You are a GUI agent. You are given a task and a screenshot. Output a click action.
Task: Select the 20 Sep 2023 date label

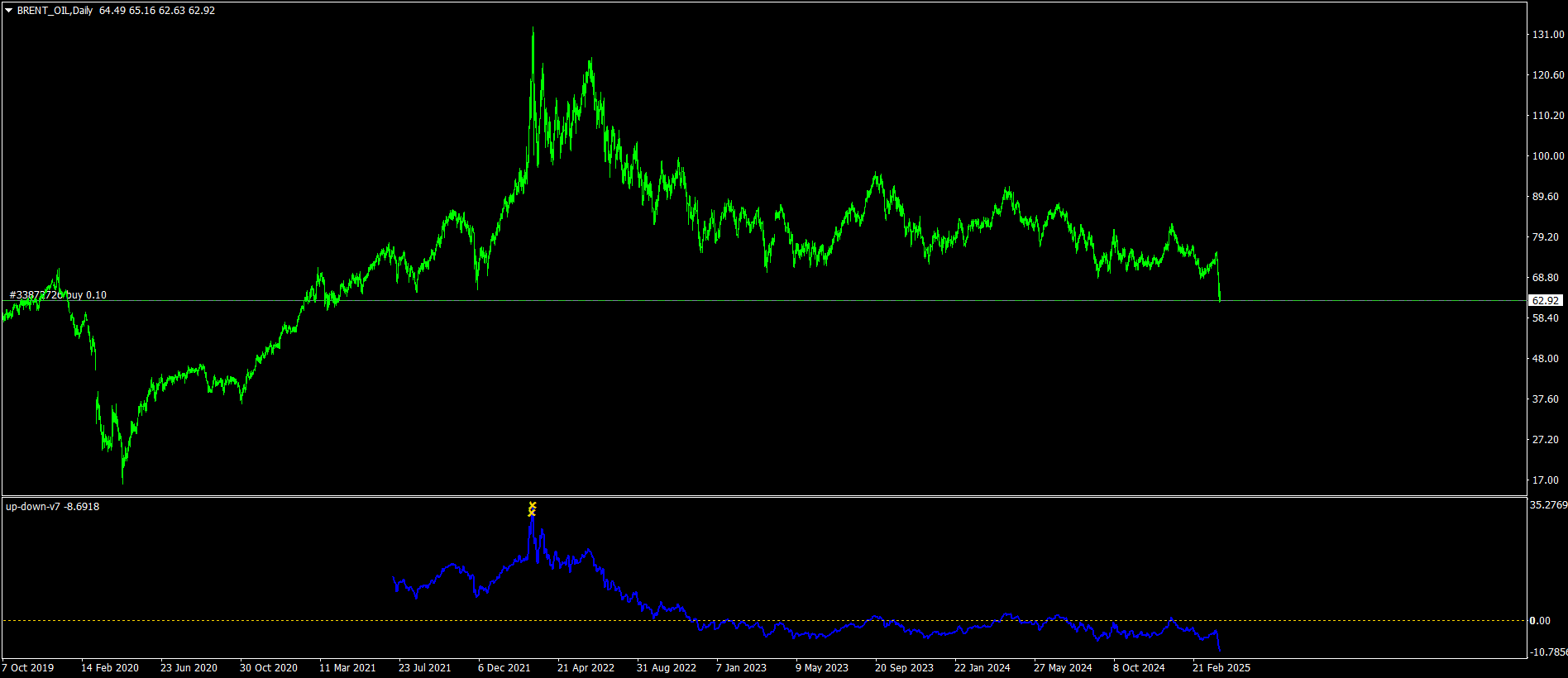pyautogui.click(x=904, y=668)
